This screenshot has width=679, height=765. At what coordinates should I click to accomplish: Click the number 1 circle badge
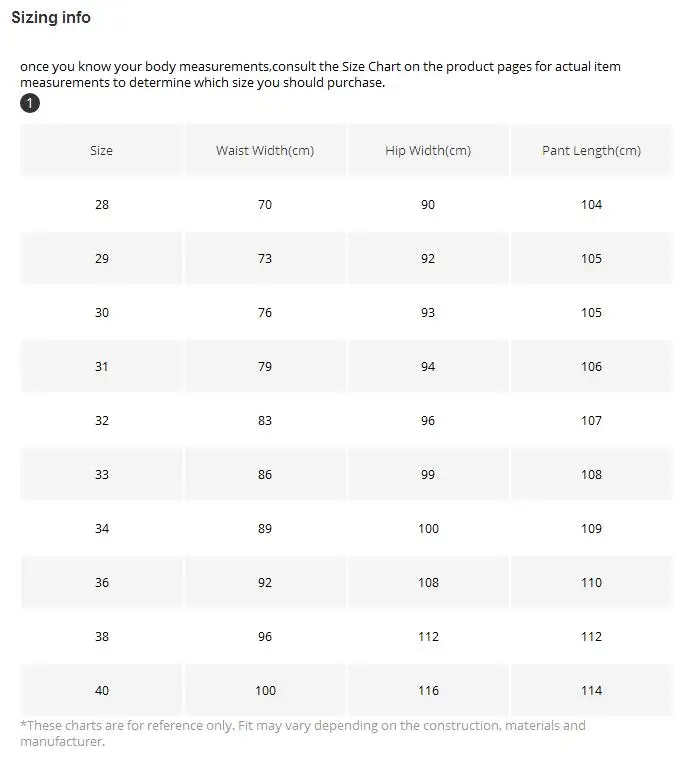[30, 103]
